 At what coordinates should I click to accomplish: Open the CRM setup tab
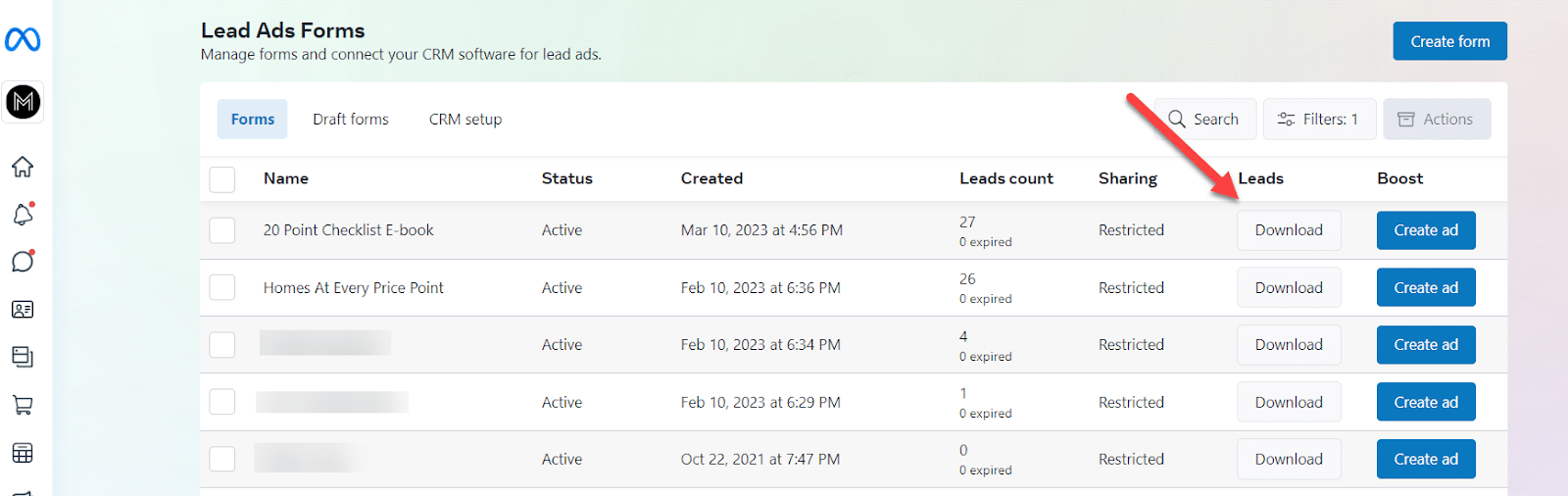(465, 120)
